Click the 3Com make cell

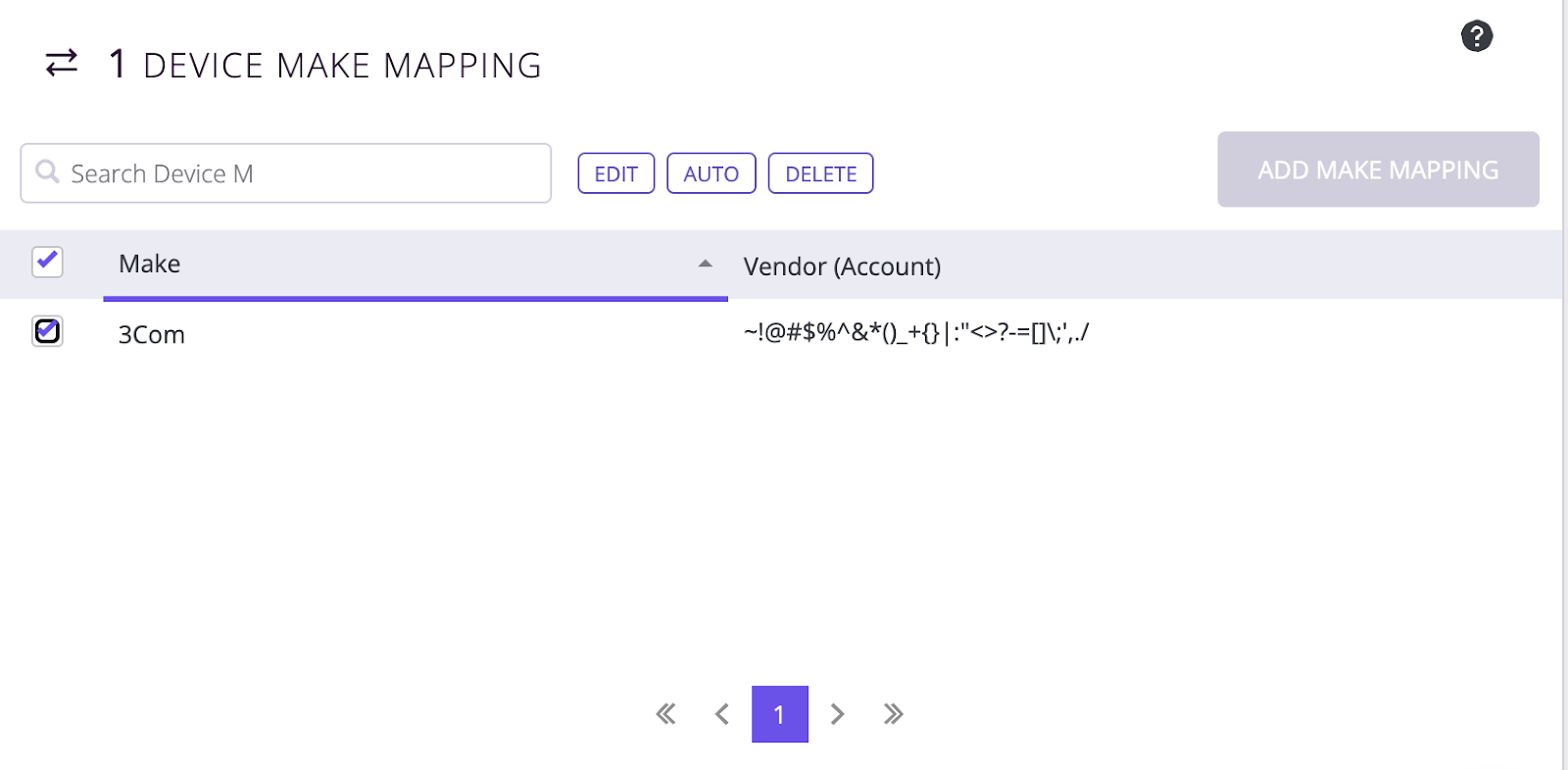pos(152,335)
